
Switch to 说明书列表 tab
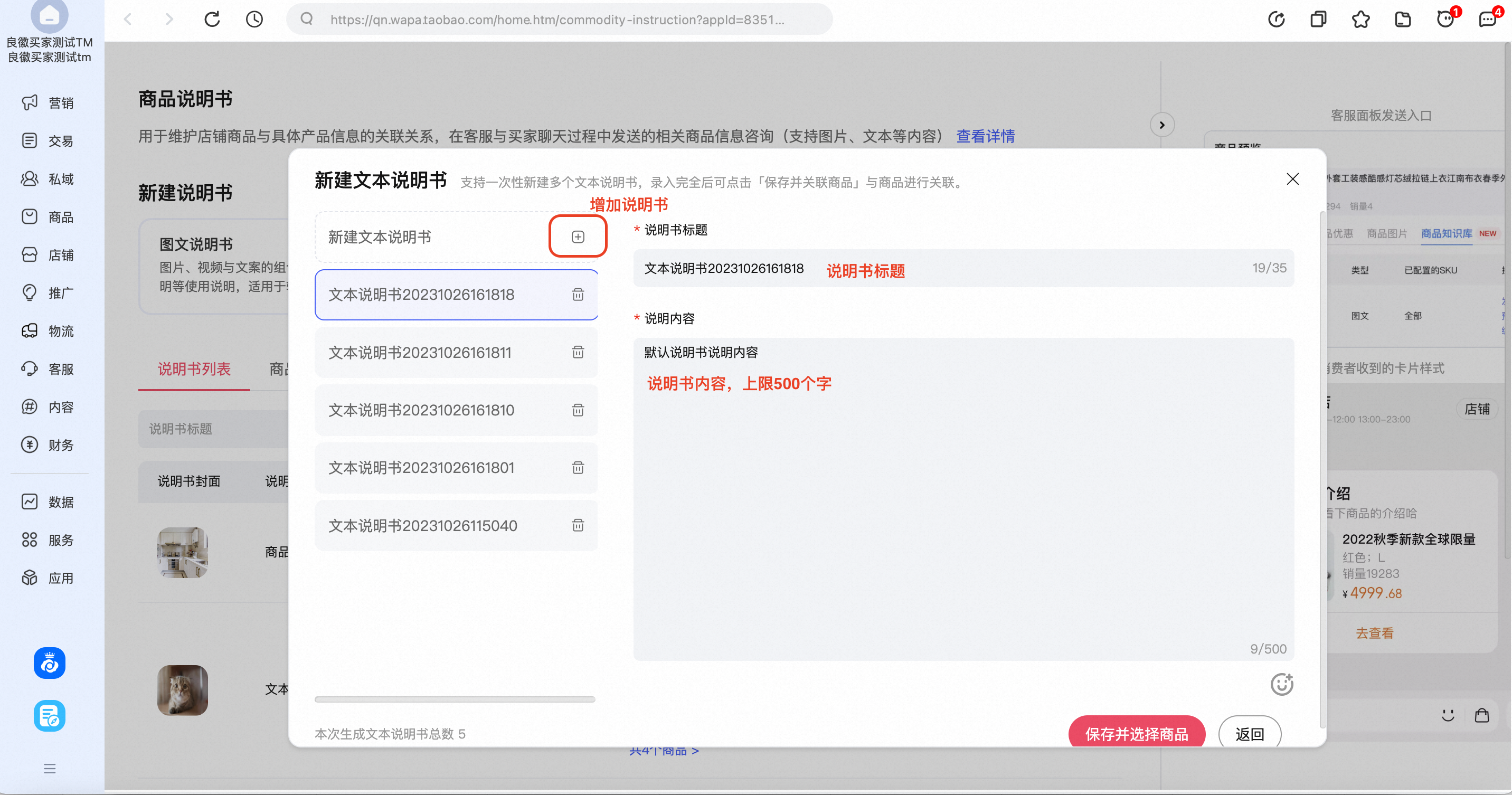(194, 369)
